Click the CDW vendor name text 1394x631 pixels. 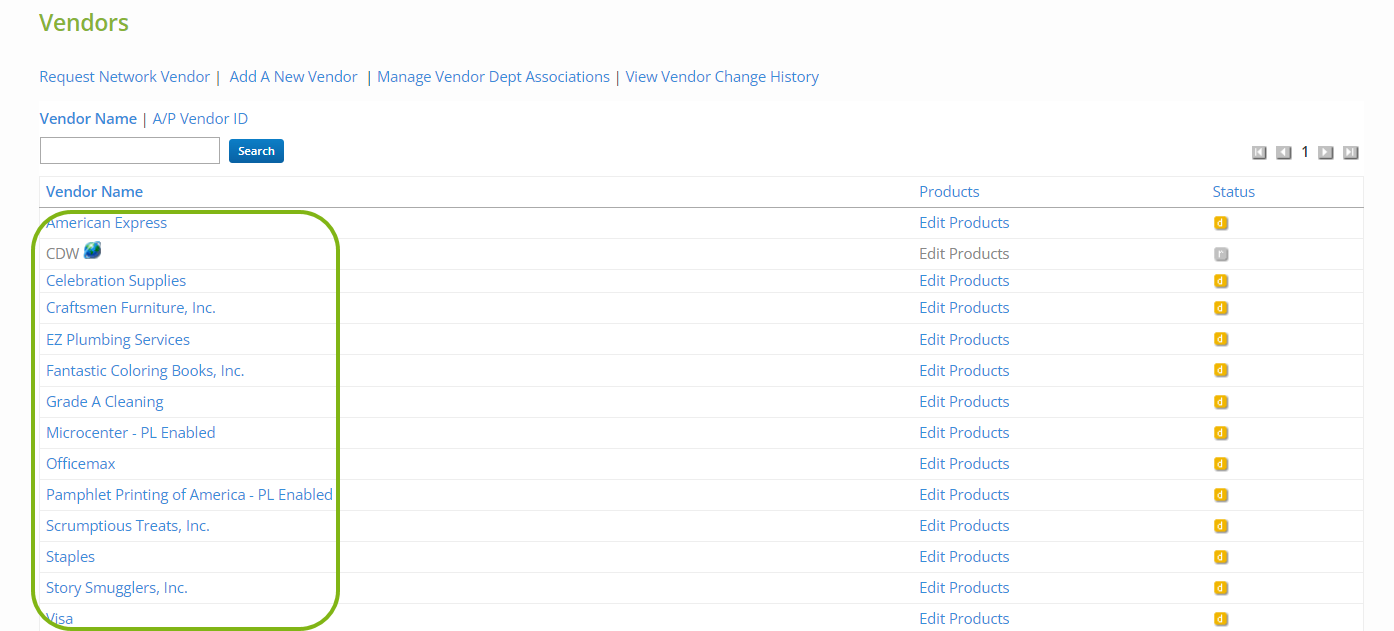click(x=62, y=254)
